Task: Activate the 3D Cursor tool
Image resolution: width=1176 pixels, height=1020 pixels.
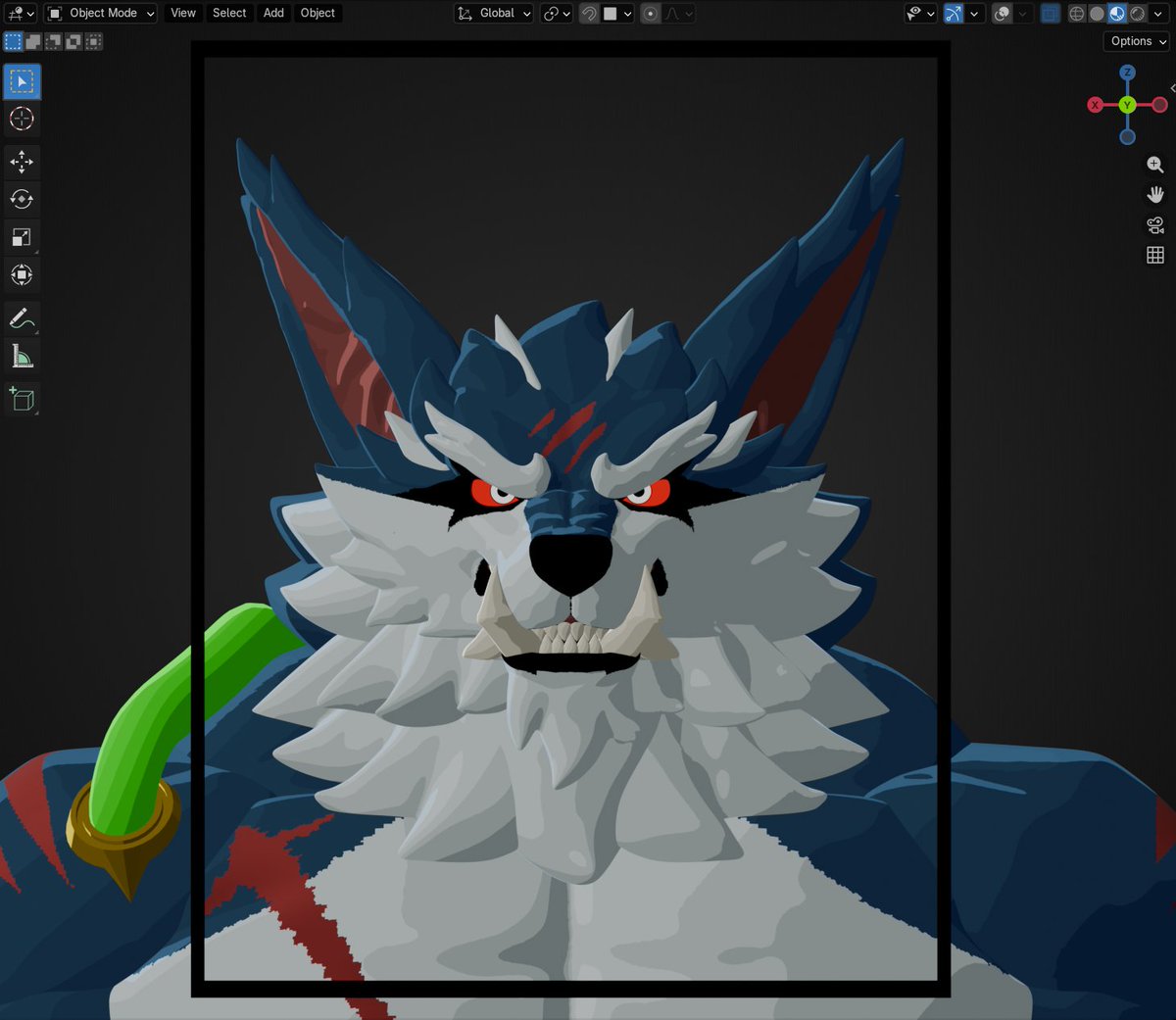Action: [x=22, y=119]
